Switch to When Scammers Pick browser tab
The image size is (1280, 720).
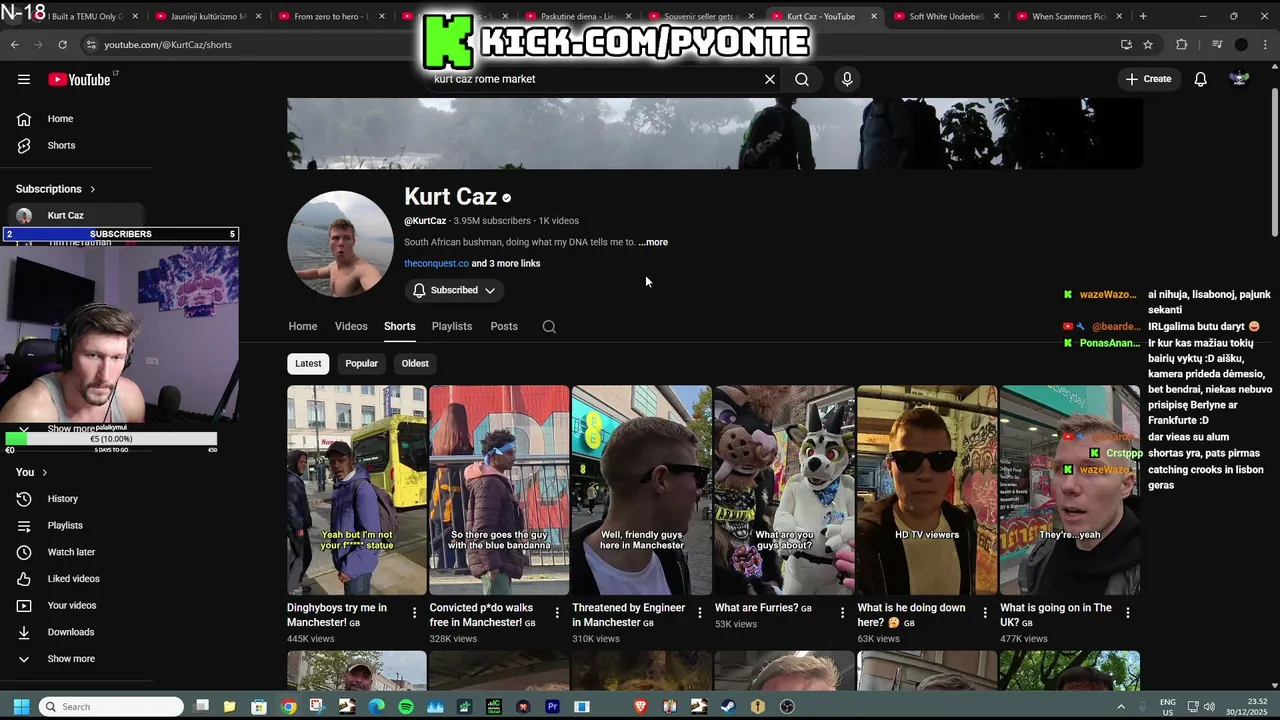1067,16
